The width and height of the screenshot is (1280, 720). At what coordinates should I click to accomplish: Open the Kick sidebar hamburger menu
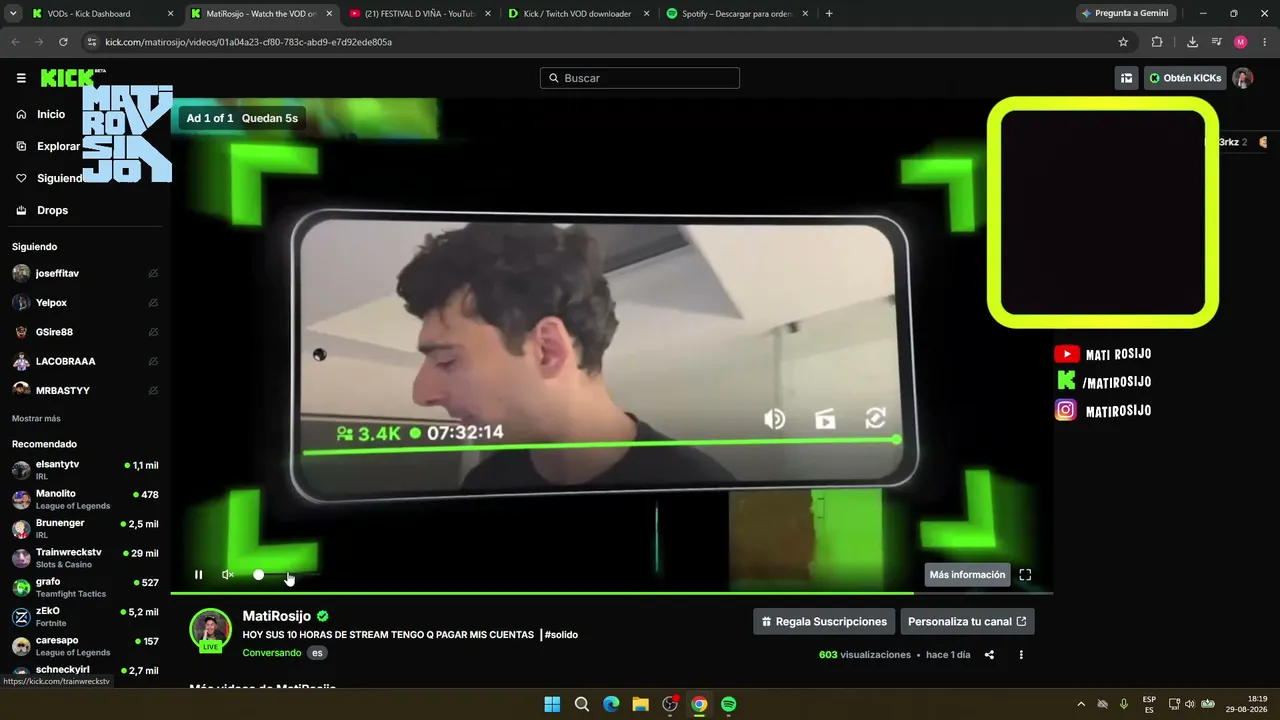pos(21,78)
